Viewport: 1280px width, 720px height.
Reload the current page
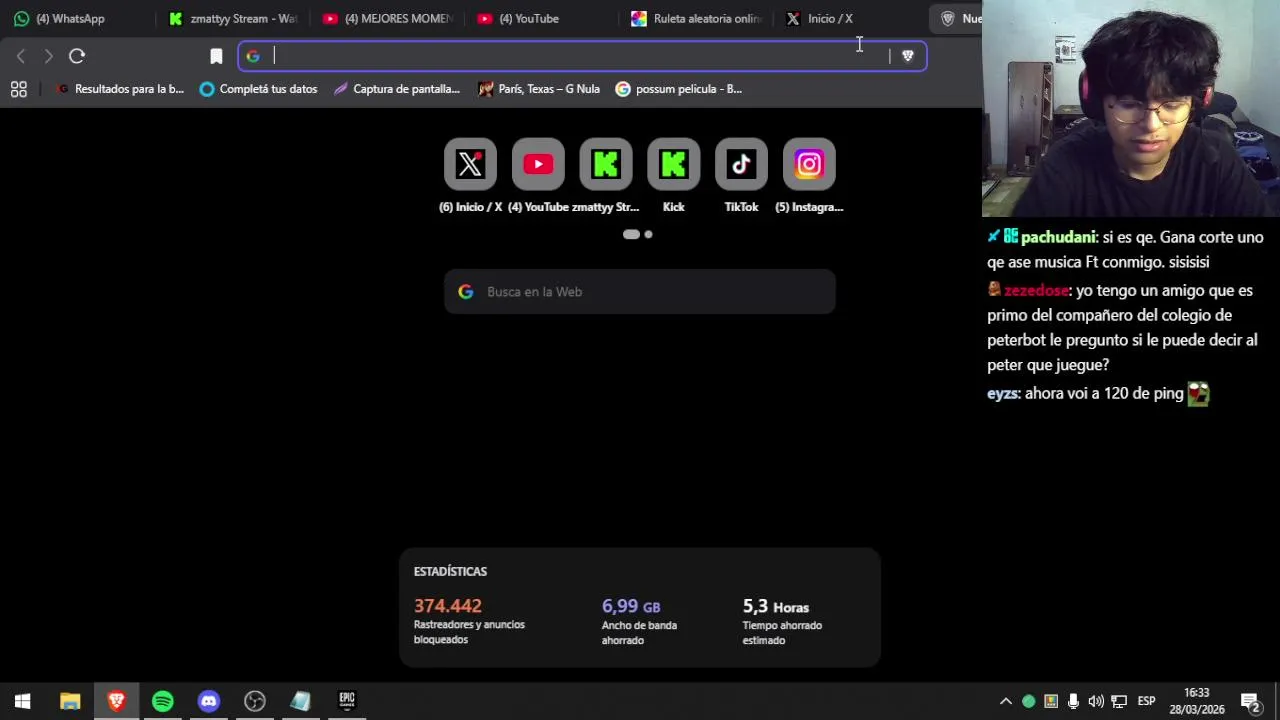77,56
